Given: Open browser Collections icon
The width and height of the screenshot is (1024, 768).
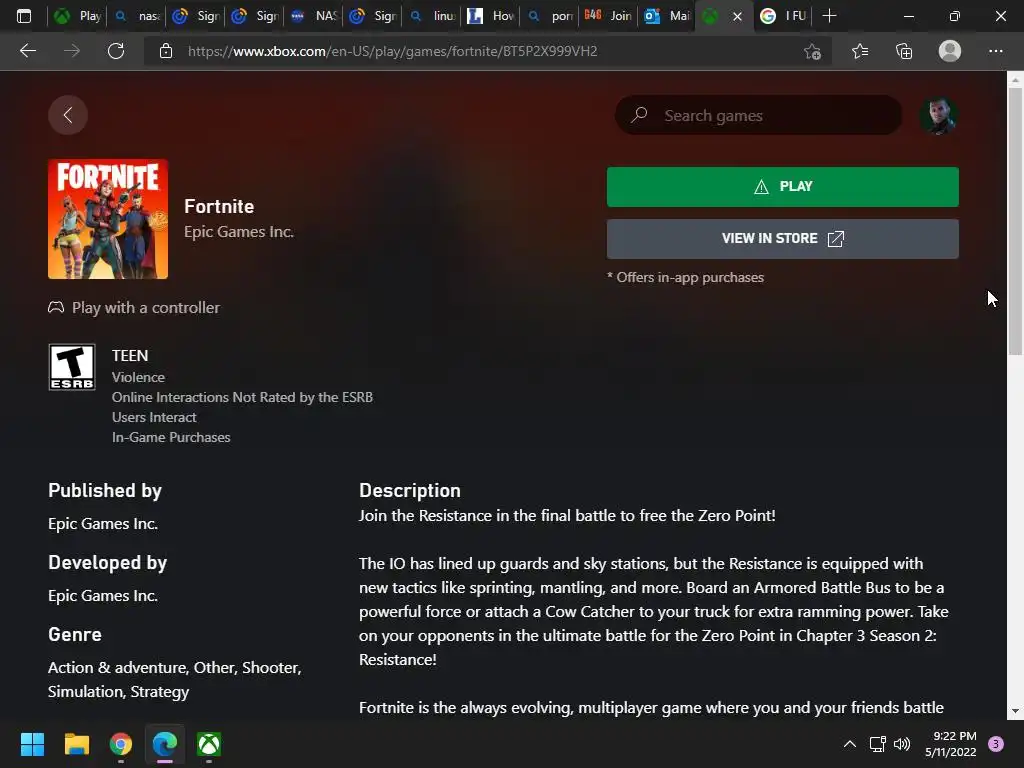Looking at the screenshot, I should [x=904, y=51].
